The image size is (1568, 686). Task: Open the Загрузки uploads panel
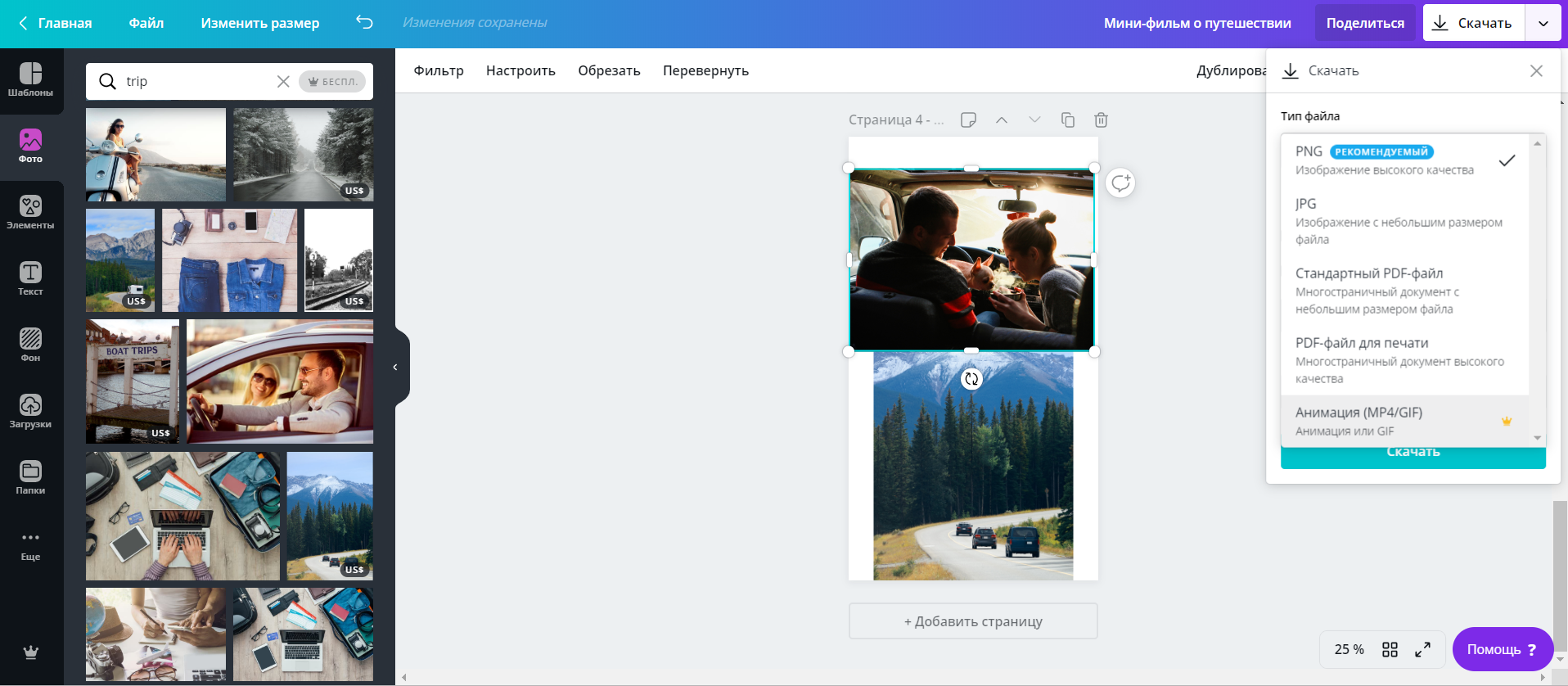[x=30, y=412]
